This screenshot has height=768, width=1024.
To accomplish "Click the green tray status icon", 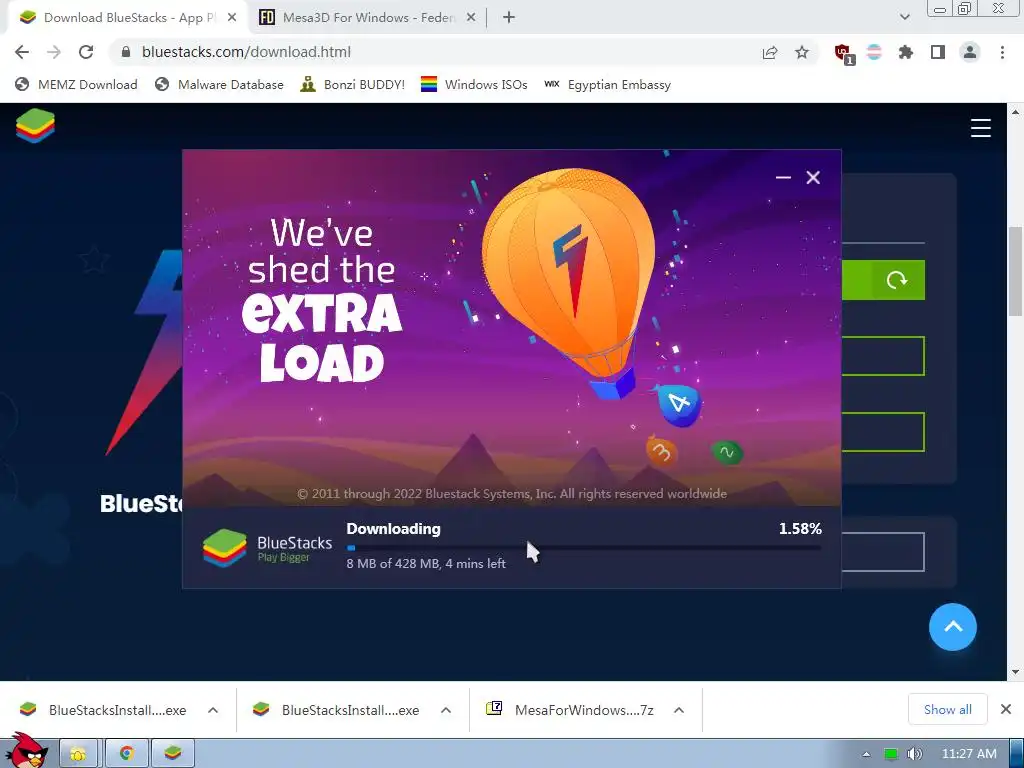I will tap(890, 754).
